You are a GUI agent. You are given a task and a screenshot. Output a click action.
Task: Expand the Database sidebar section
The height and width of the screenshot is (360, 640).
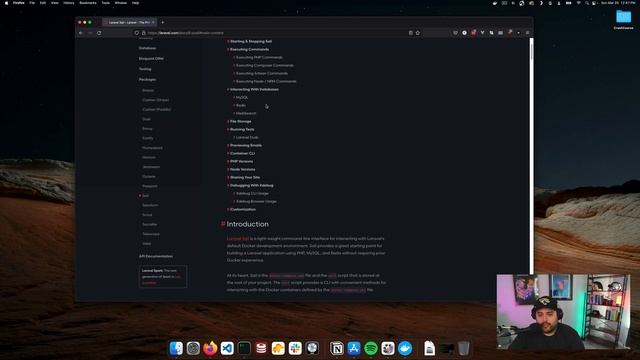tap(147, 48)
